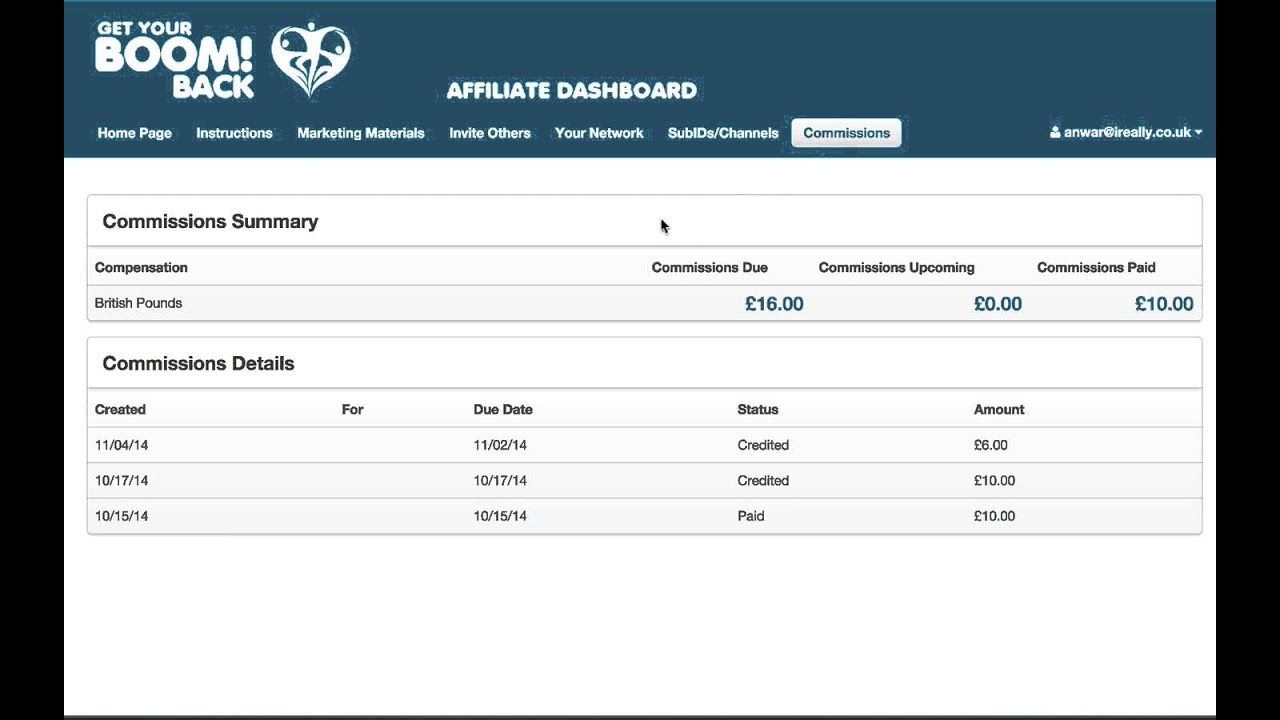The image size is (1280, 720).
Task: Click the heart logo icon
Action: point(311,59)
